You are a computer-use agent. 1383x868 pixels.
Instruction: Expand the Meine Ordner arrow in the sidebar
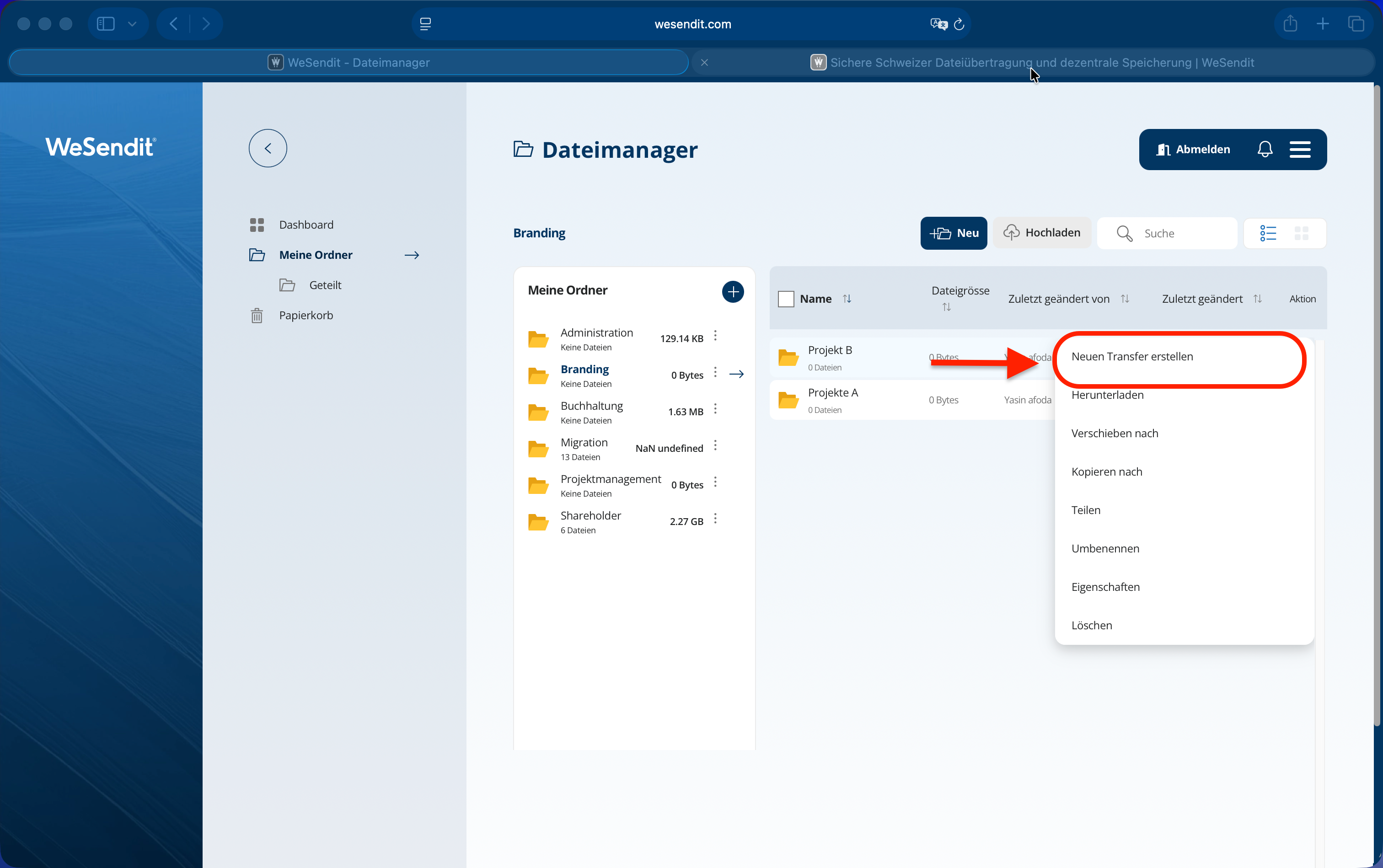pyautogui.click(x=412, y=255)
